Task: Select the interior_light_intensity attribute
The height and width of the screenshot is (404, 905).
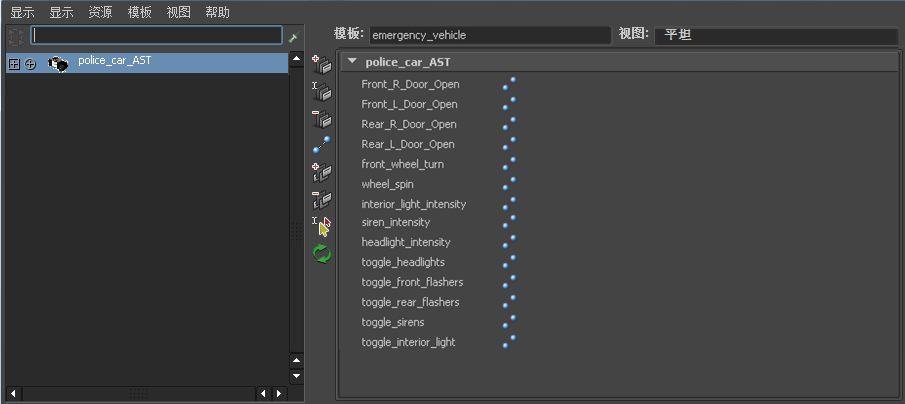Action: 414,204
